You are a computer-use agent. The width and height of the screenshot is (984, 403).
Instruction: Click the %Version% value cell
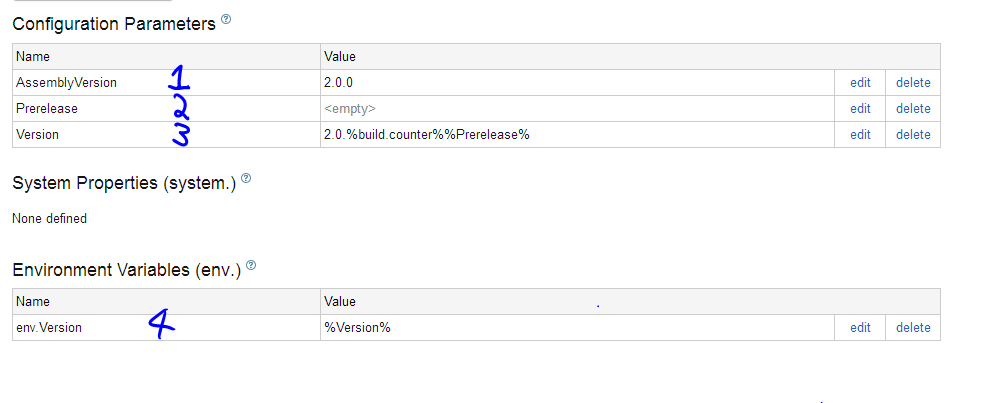click(577, 328)
